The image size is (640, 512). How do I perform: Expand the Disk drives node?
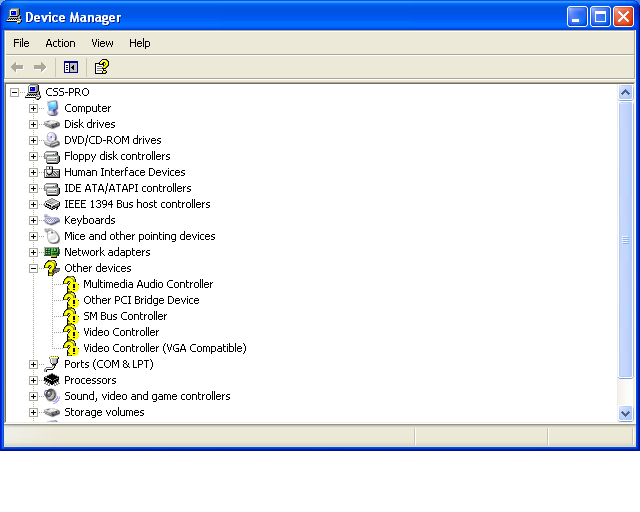click(33, 124)
